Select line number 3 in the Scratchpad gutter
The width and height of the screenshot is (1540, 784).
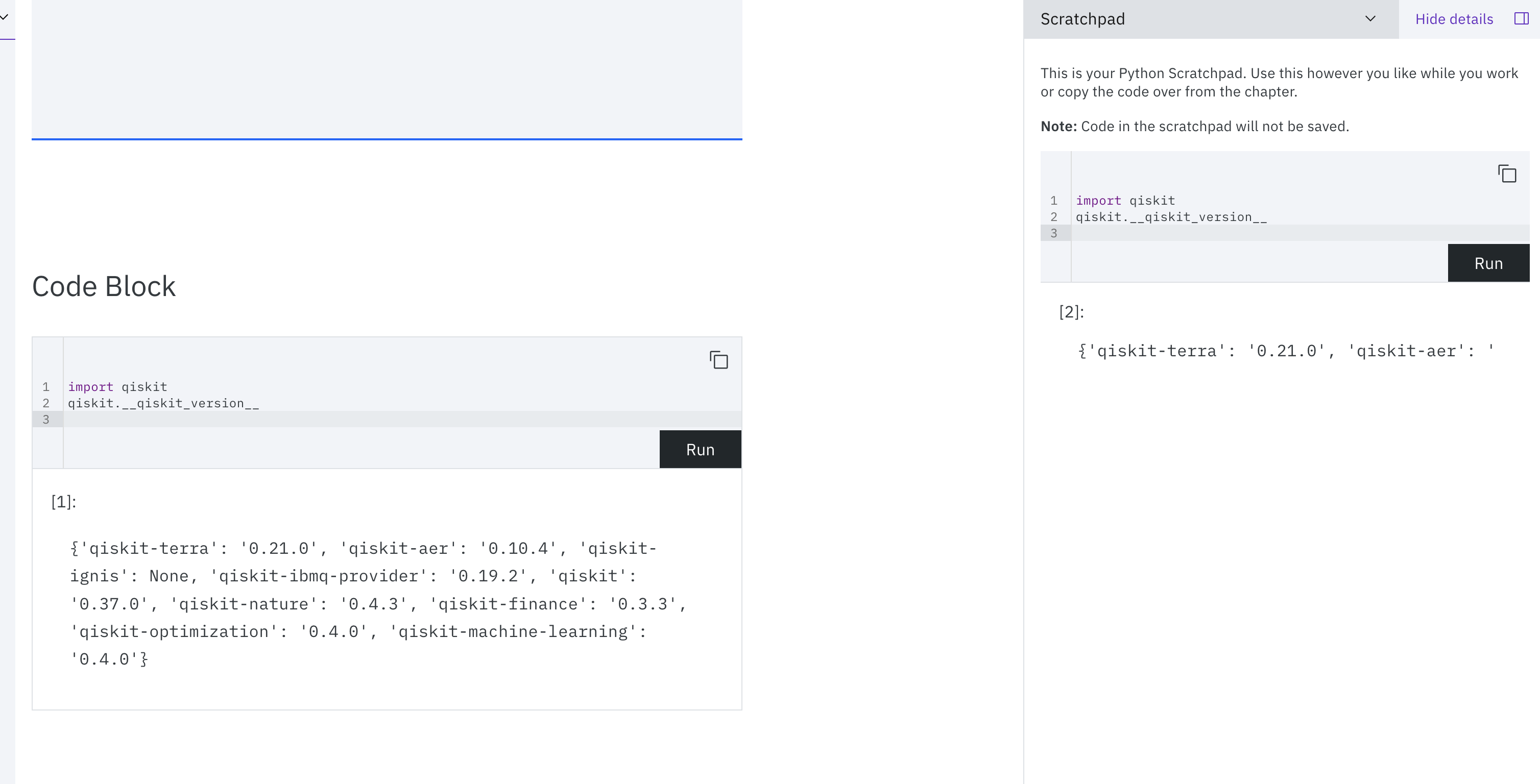1053,233
